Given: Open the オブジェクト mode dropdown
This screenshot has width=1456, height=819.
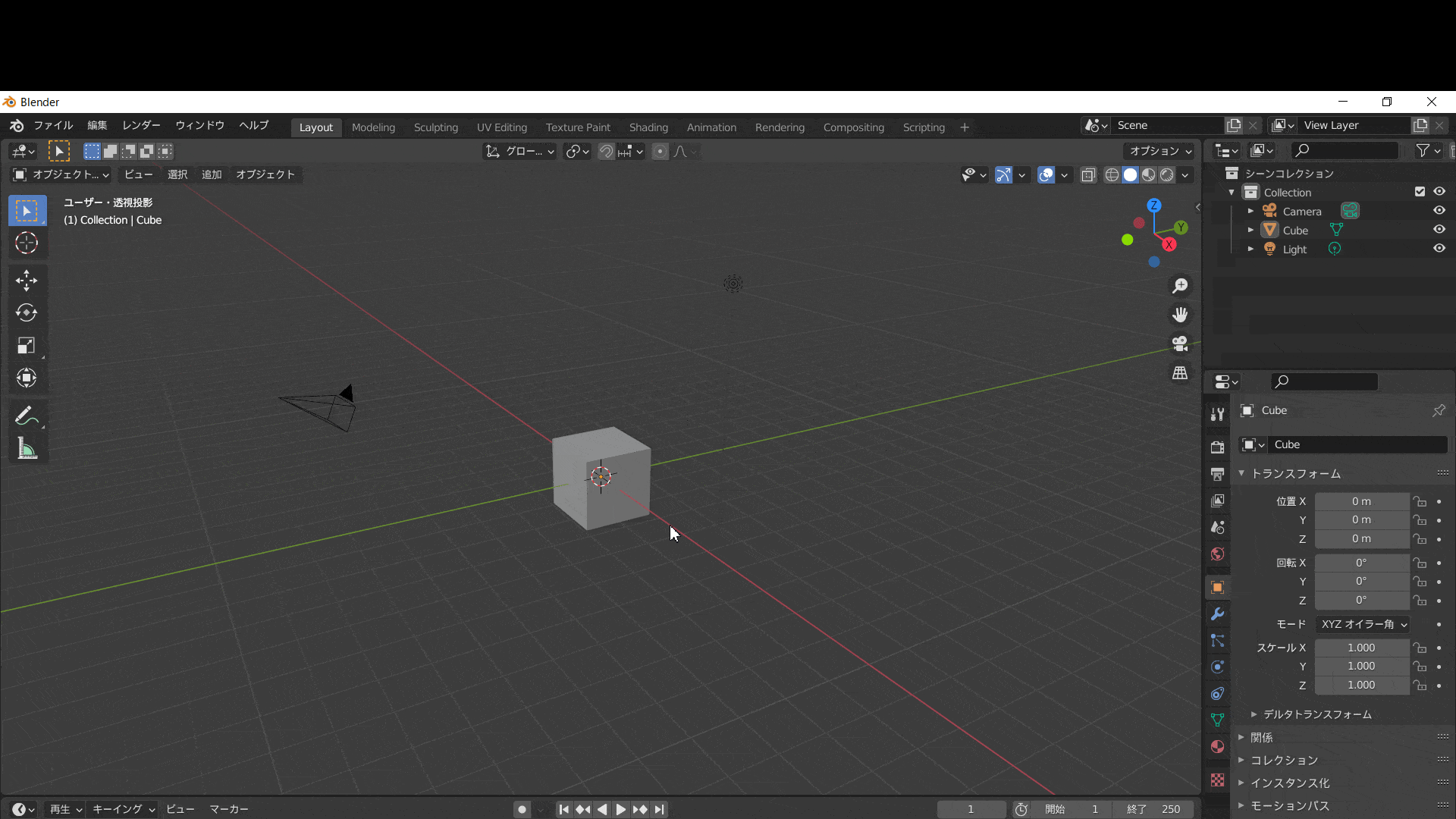Looking at the screenshot, I should [x=61, y=174].
